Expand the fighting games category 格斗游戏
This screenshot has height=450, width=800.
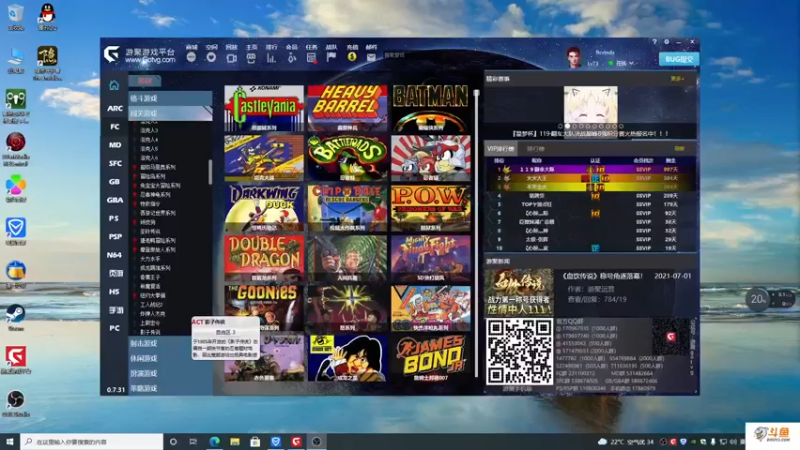[170, 98]
